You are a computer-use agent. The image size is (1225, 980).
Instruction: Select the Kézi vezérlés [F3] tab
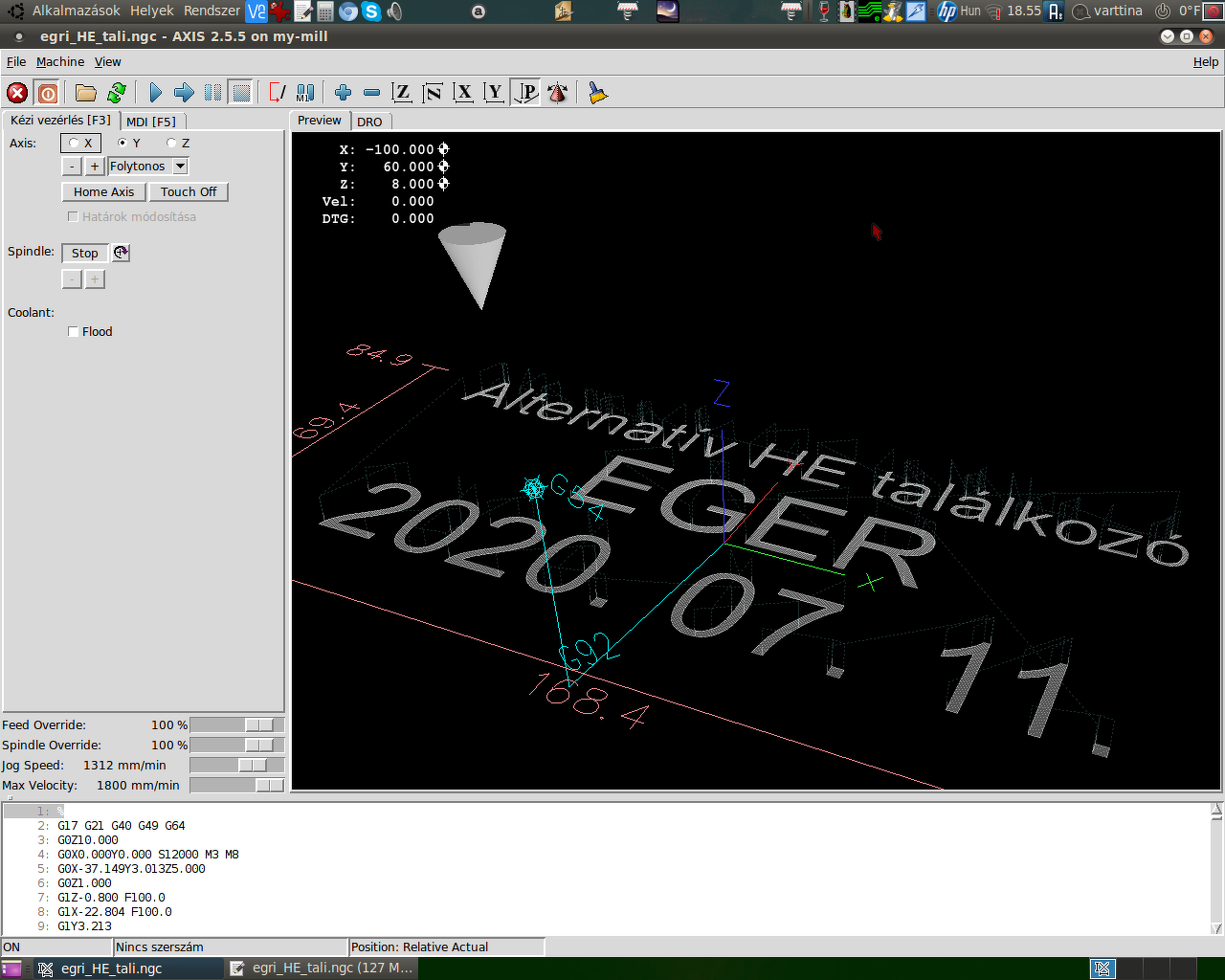[61, 121]
